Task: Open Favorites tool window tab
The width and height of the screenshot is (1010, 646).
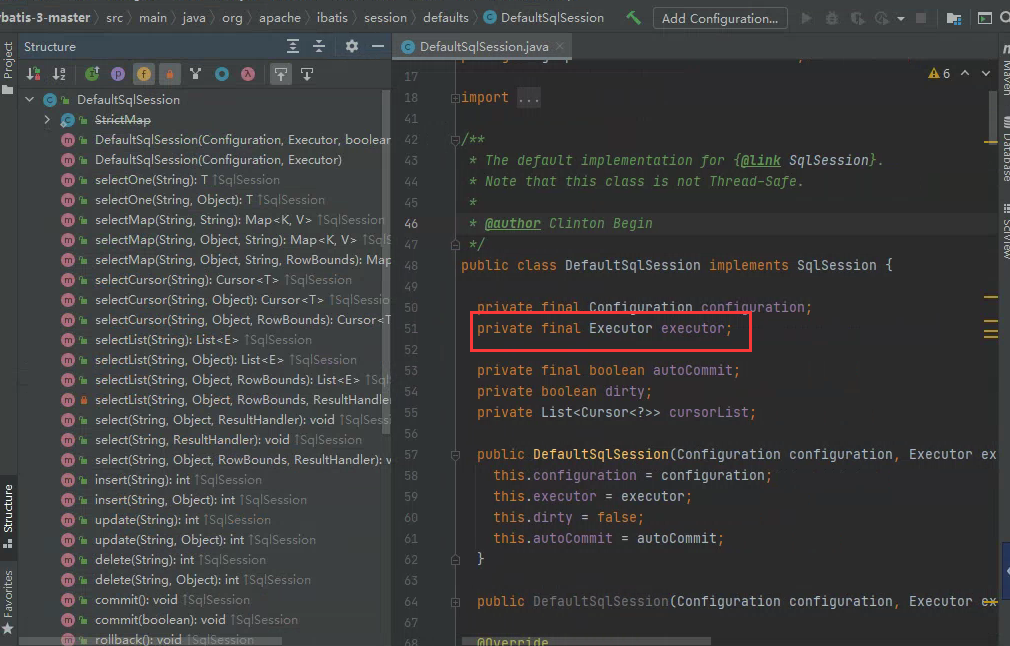Action: point(8,602)
